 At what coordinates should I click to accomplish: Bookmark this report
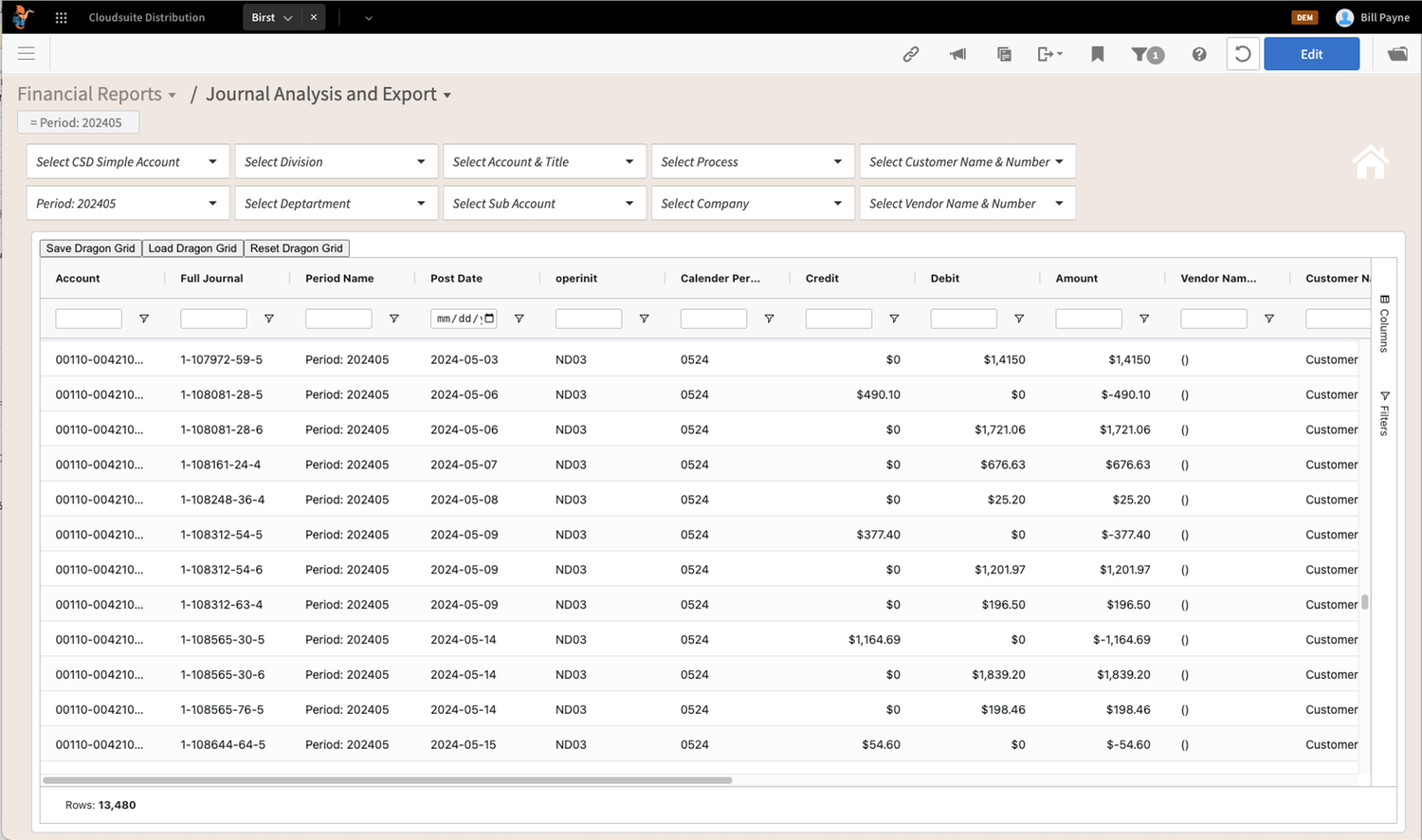coord(1097,54)
